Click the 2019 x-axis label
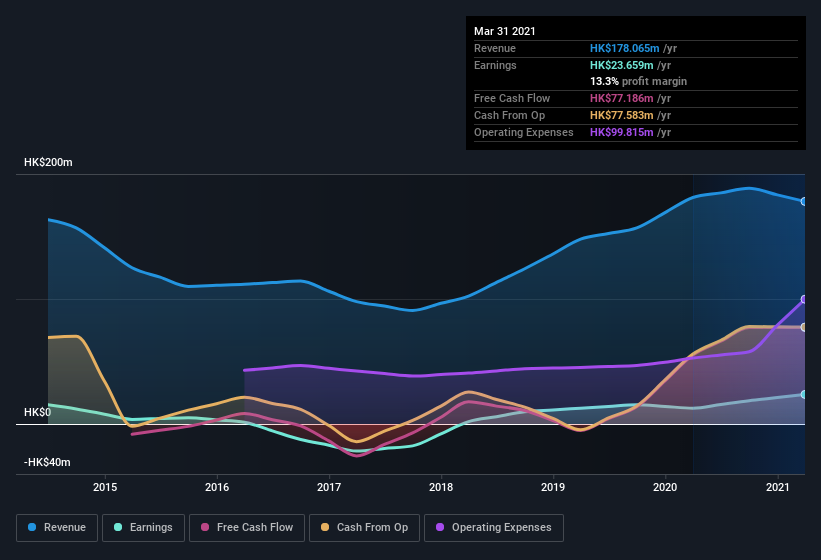Viewport: 821px width, 560px height. pos(553,487)
